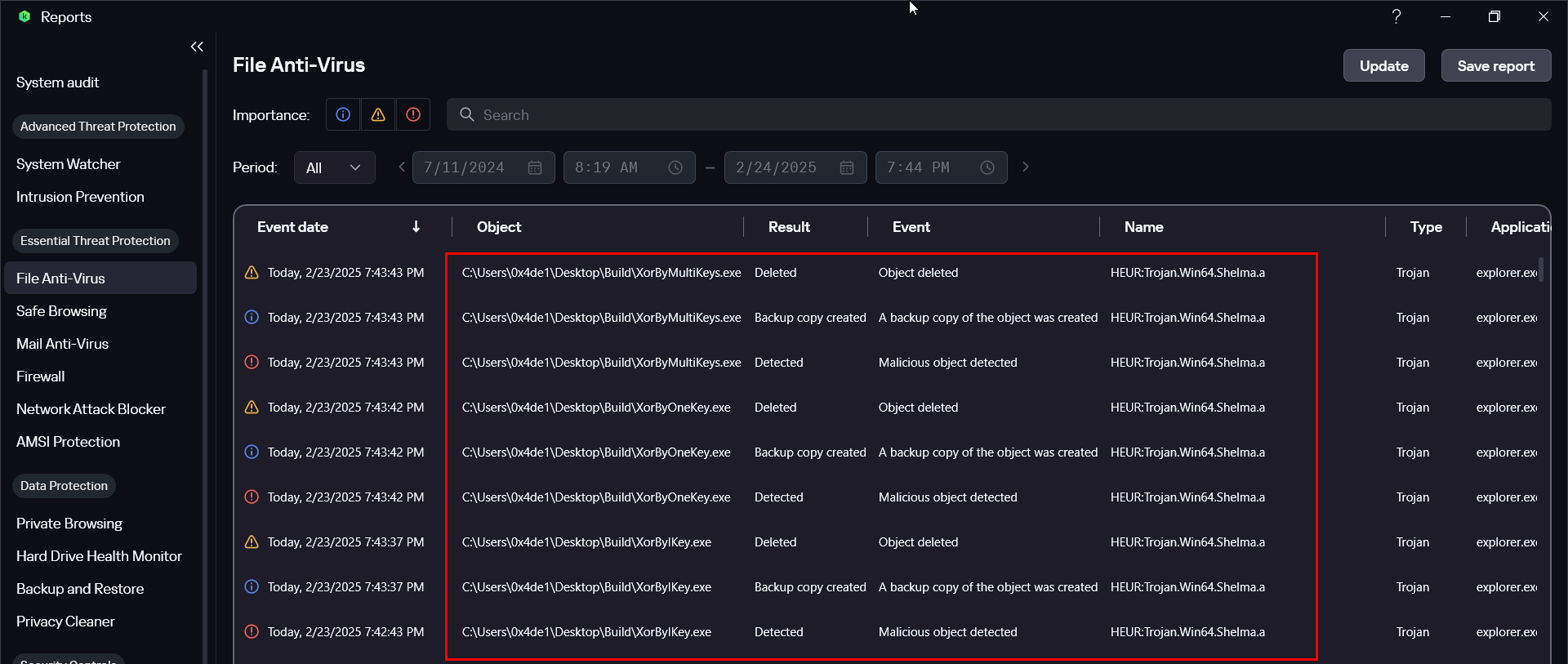
Task: Sort by the Type column header
Action: [x=1426, y=227]
